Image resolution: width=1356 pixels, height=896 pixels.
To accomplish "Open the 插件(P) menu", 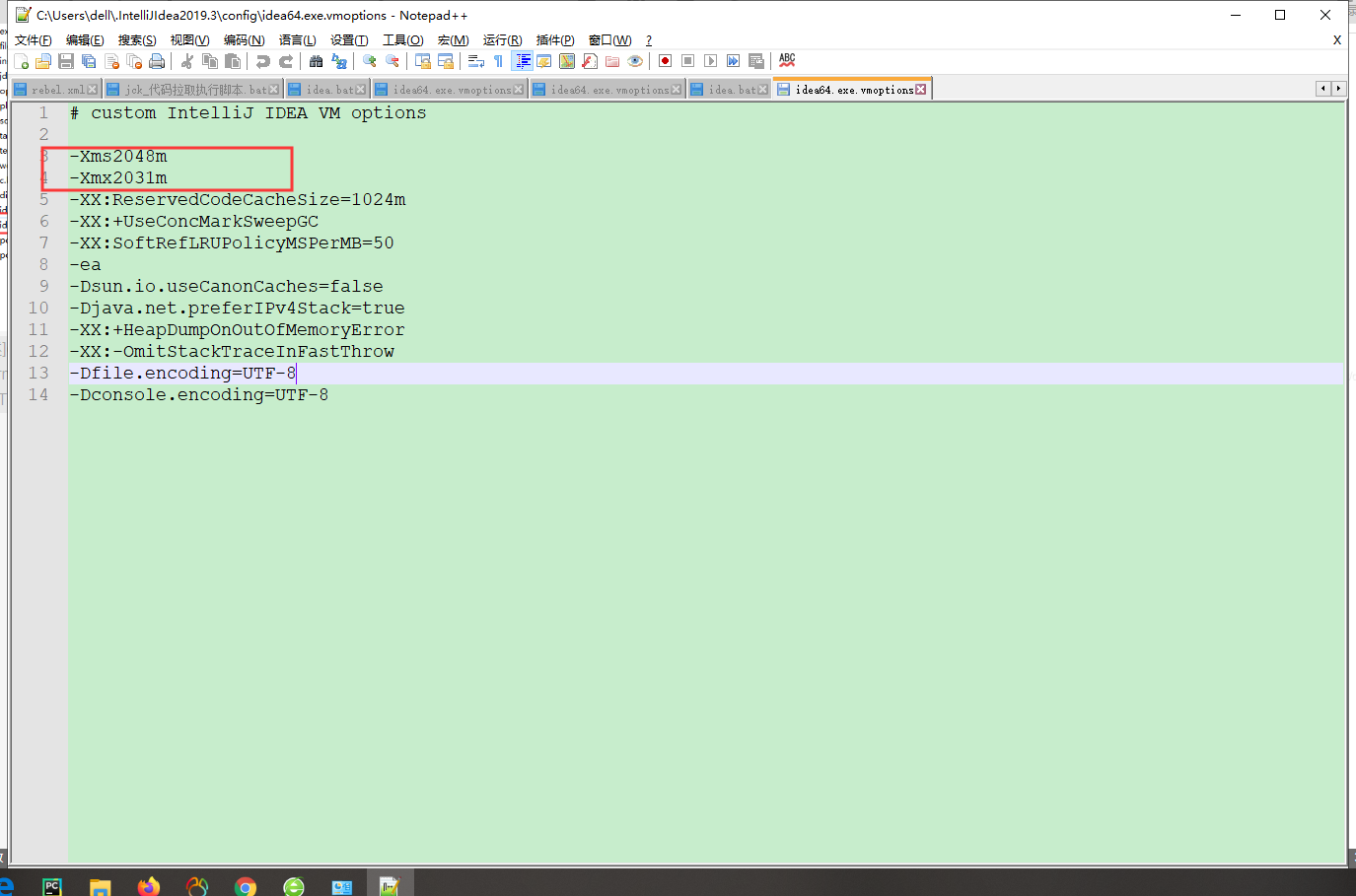I will click(x=553, y=40).
